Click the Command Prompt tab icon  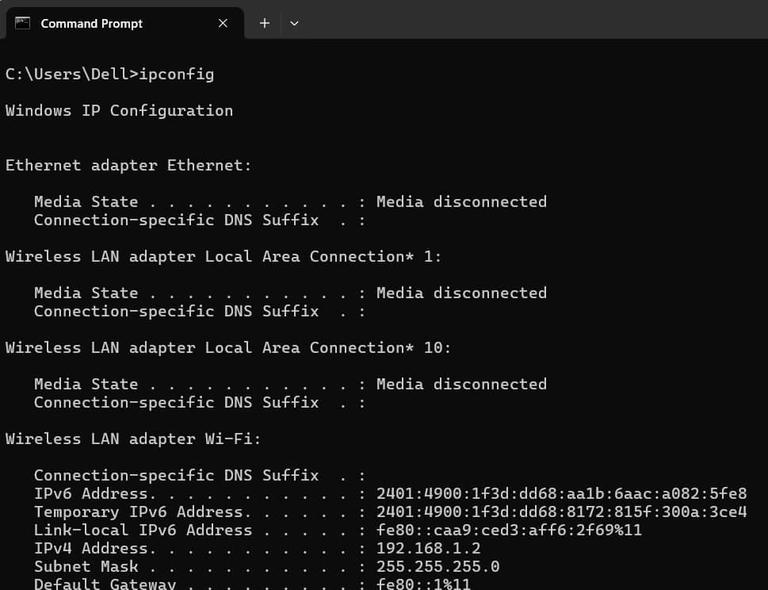[x=22, y=23]
